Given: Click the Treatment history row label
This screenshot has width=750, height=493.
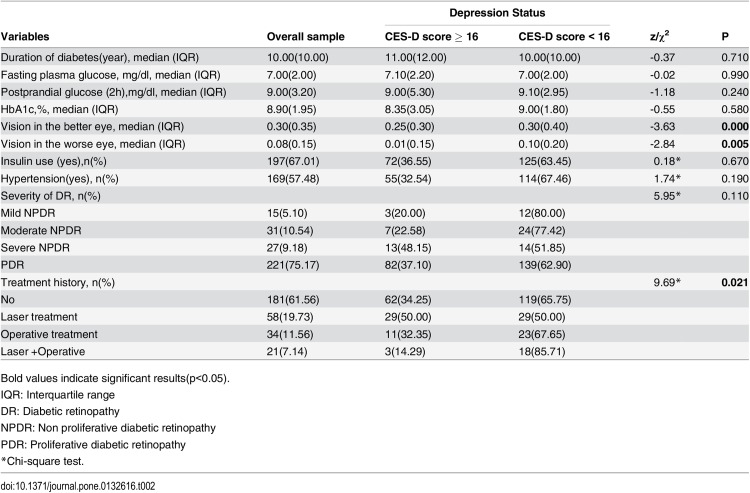Looking at the screenshot, I should point(58,283).
